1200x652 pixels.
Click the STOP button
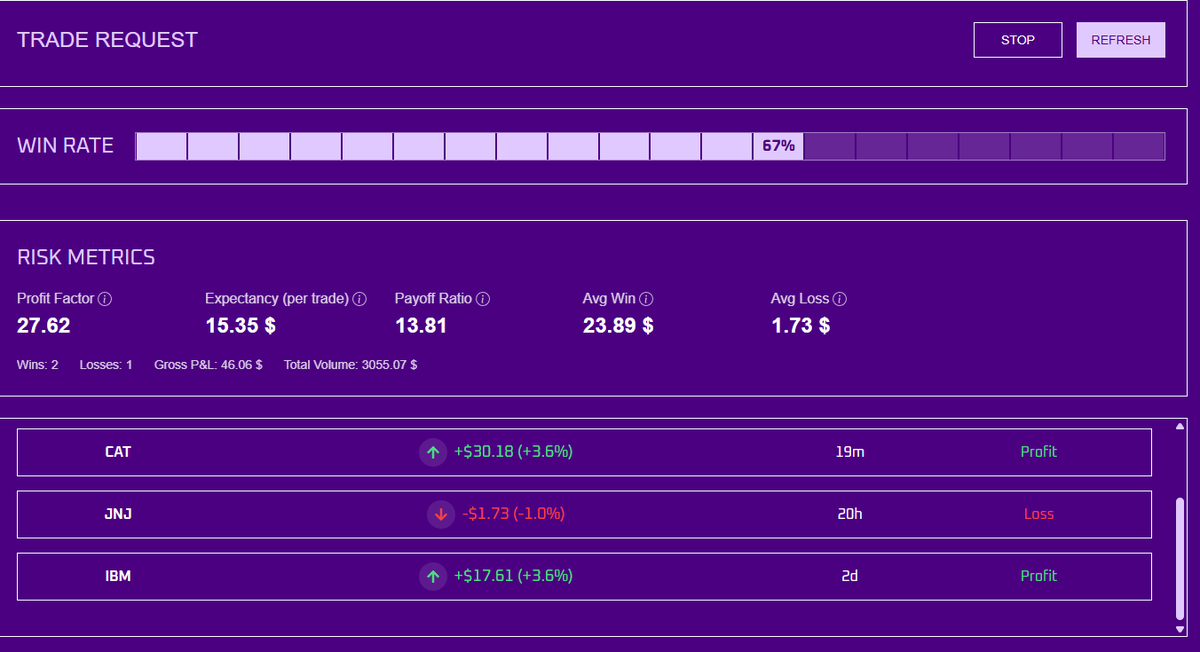point(1018,40)
